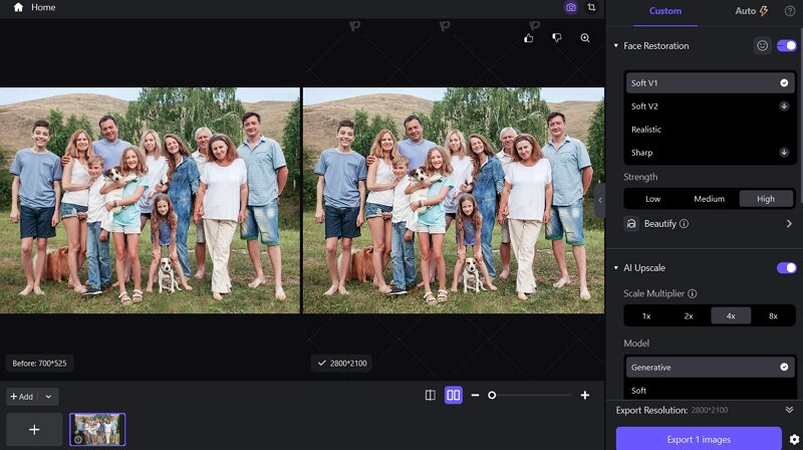
Task: Toggle AI Upscale switch
Action: tap(787, 268)
